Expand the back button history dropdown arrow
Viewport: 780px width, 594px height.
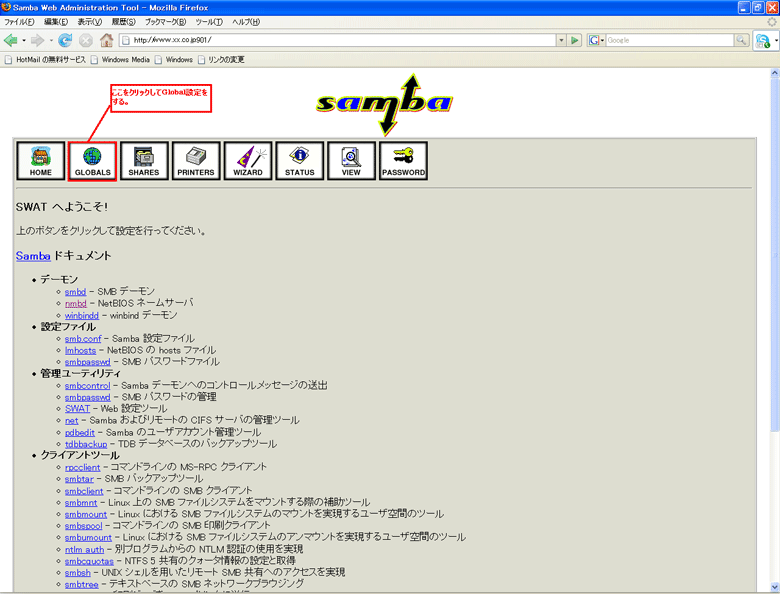23,41
